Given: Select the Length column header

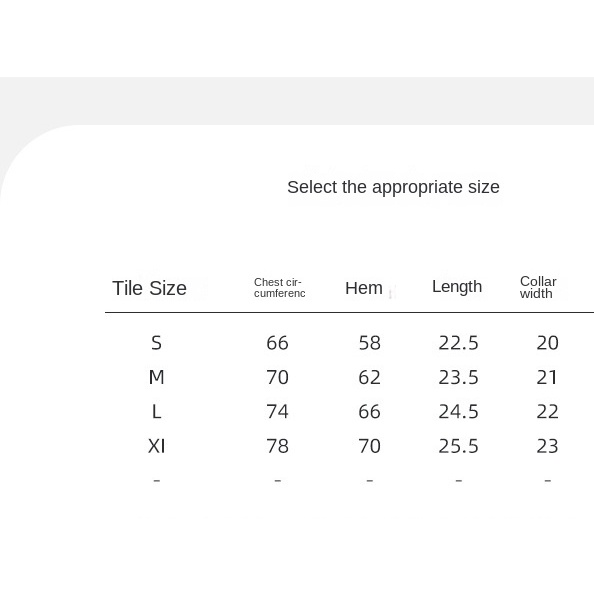Looking at the screenshot, I should pyautogui.click(x=457, y=287).
